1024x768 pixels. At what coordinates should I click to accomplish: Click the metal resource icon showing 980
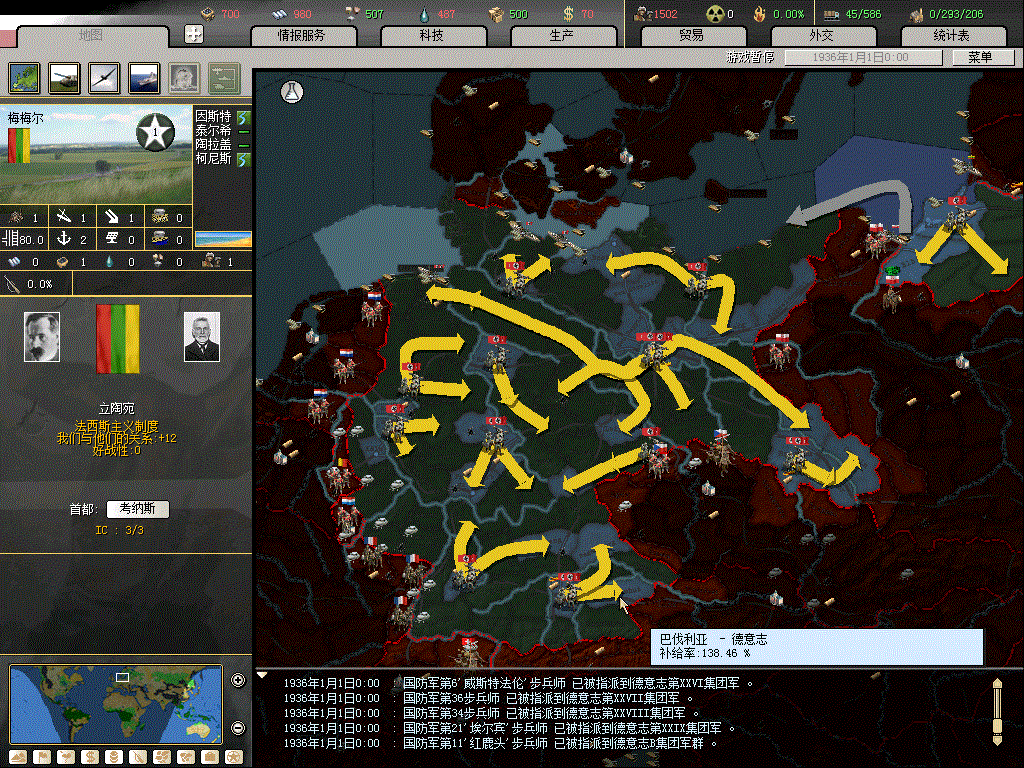[x=280, y=14]
